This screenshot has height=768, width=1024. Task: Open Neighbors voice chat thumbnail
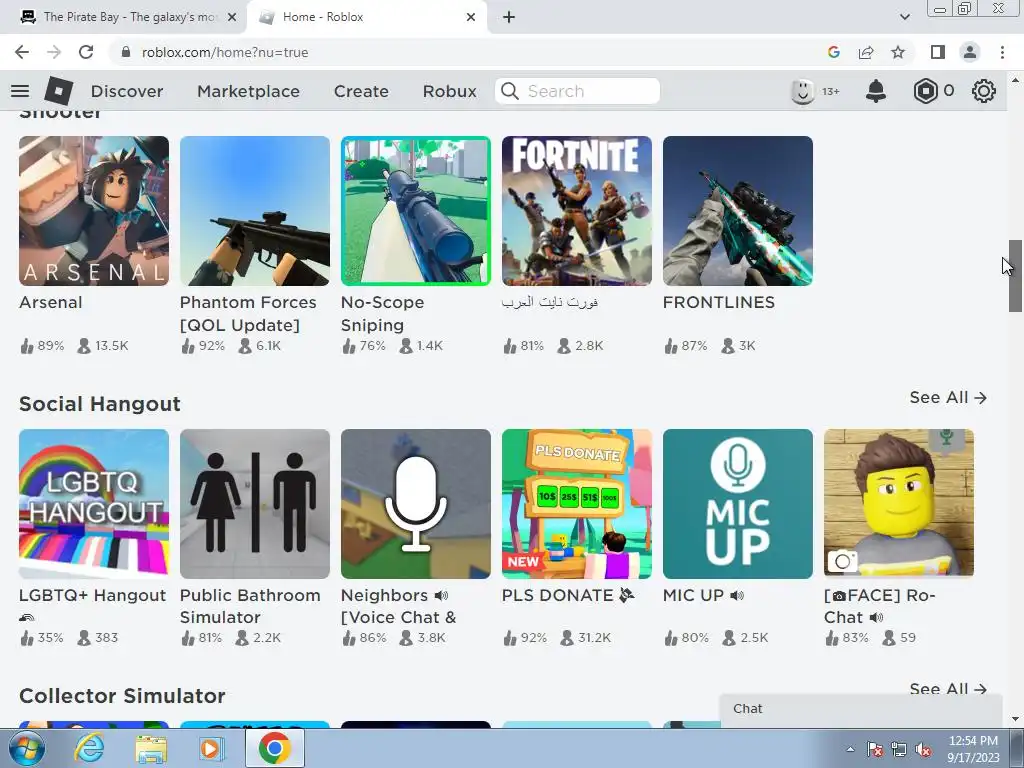[x=416, y=504]
